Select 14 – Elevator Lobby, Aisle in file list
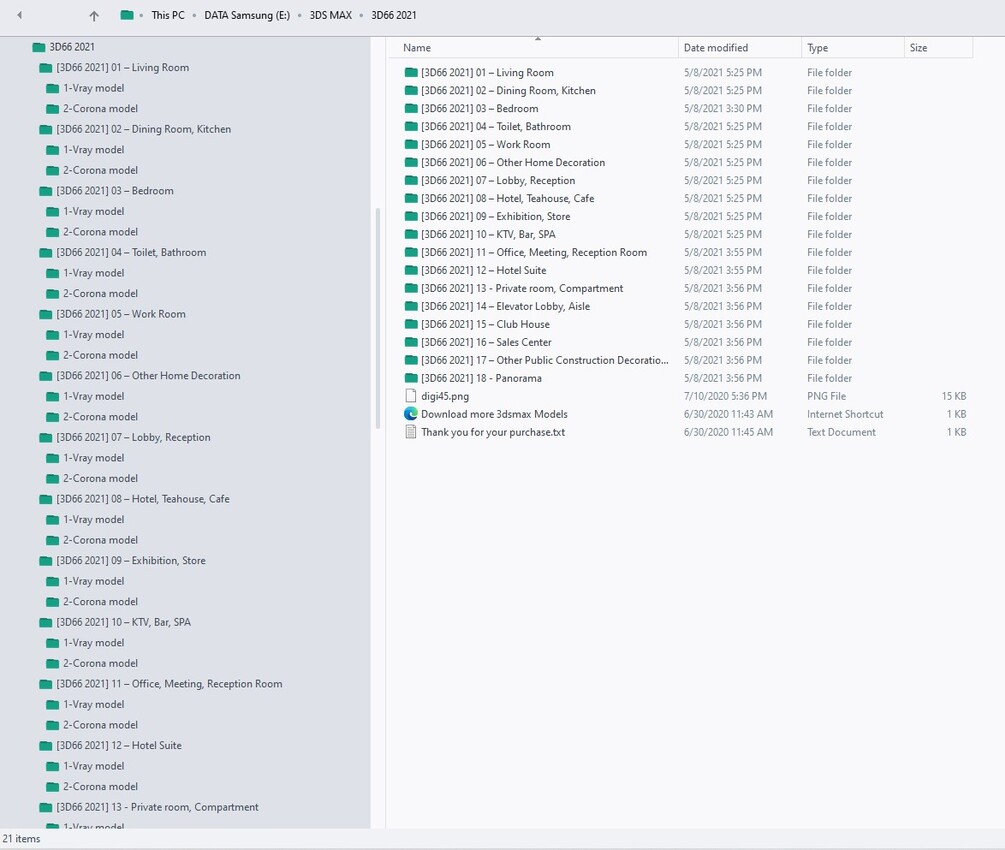This screenshot has width=1005, height=850. 506,306
